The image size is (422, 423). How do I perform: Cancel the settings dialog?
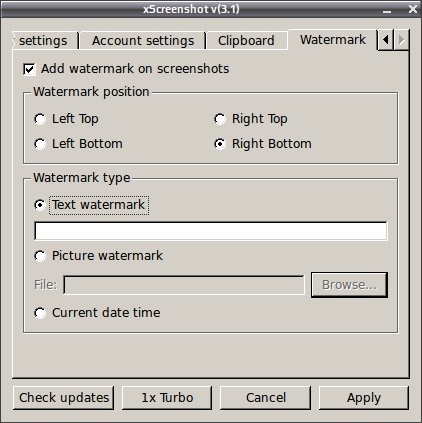coord(266,398)
